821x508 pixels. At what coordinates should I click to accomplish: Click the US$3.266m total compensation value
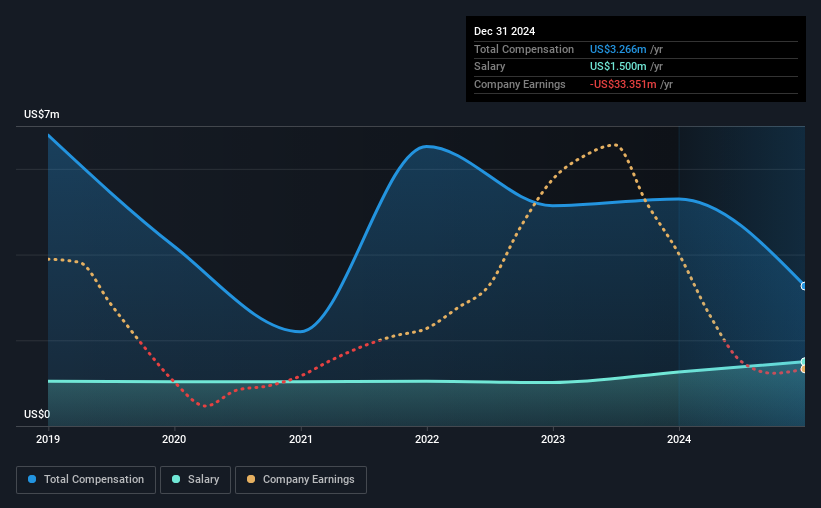[618, 49]
